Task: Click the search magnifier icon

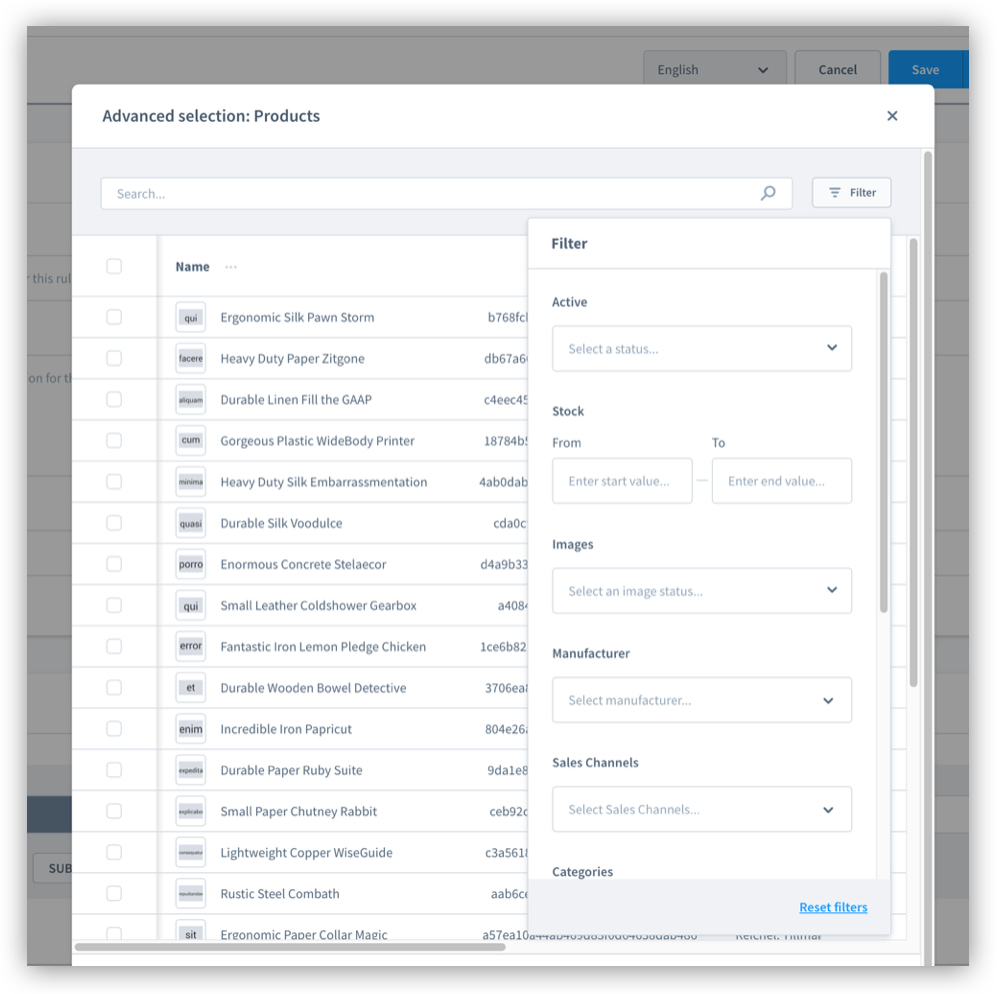Action: tap(768, 193)
